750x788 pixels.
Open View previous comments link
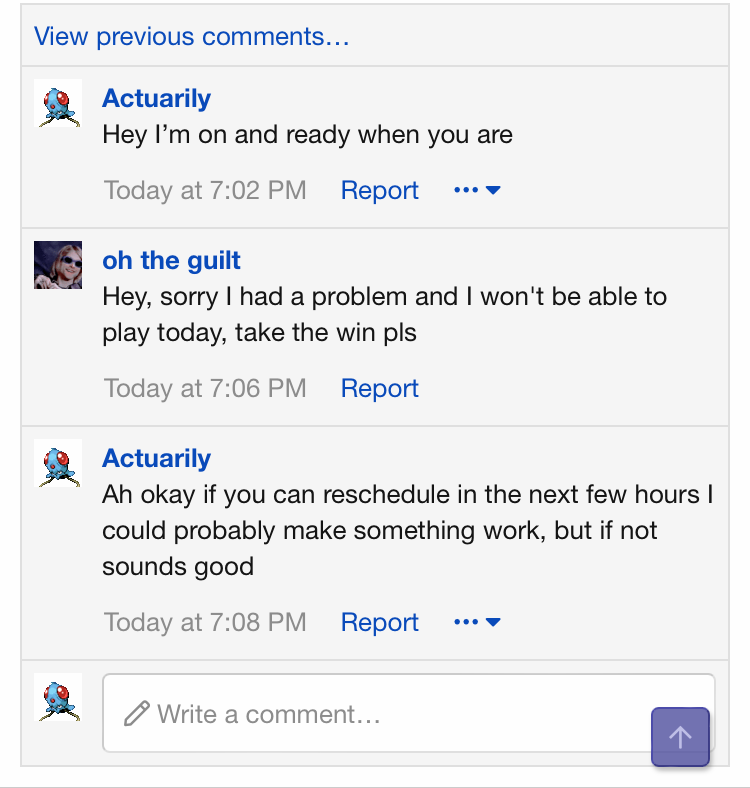coord(192,37)
